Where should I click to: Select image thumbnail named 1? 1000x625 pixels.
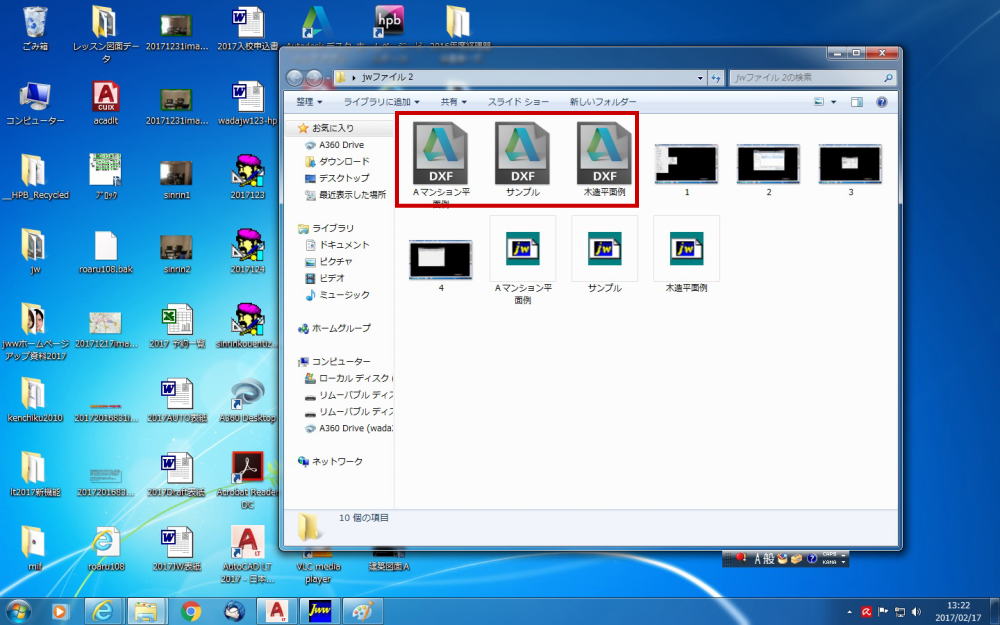point(686,170)
